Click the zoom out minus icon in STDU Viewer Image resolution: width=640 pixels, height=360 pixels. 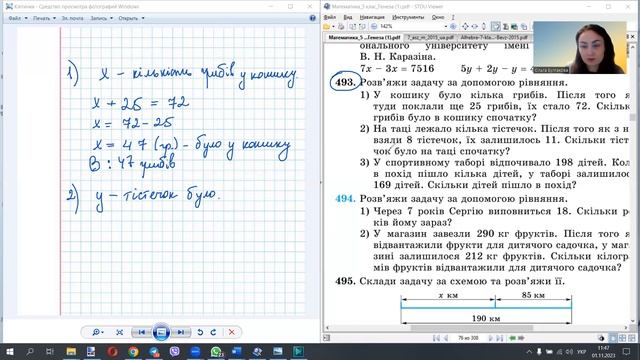click(374, 27)
